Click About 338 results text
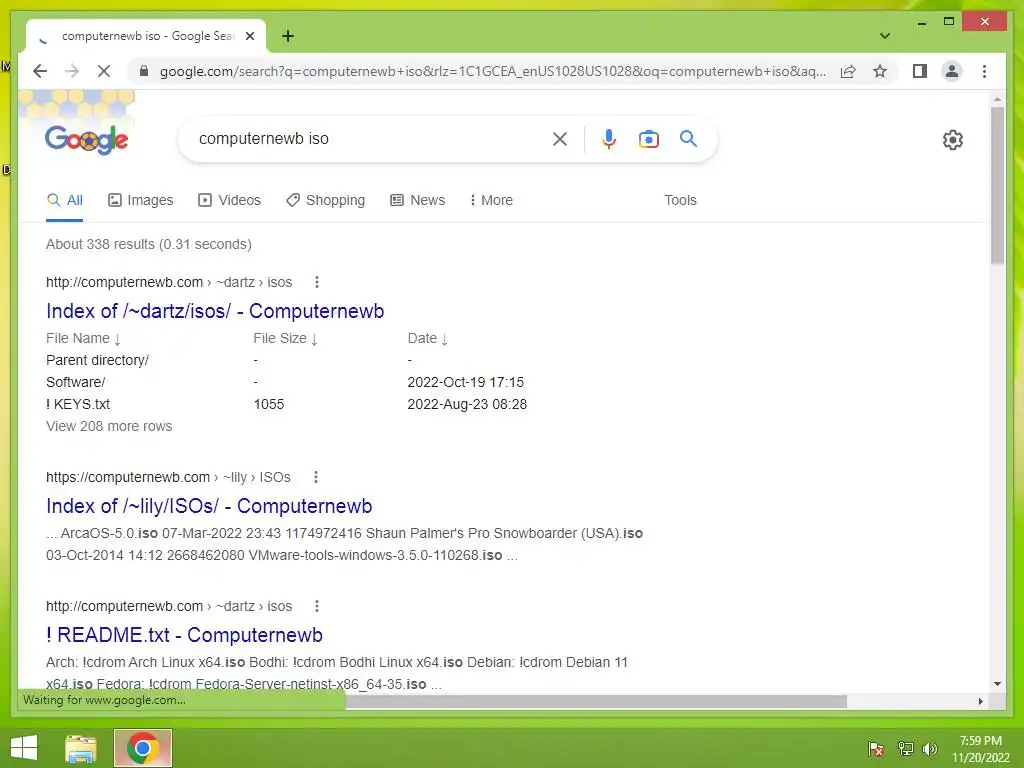The image size is (1024, 768). click(x=148, y=244)
